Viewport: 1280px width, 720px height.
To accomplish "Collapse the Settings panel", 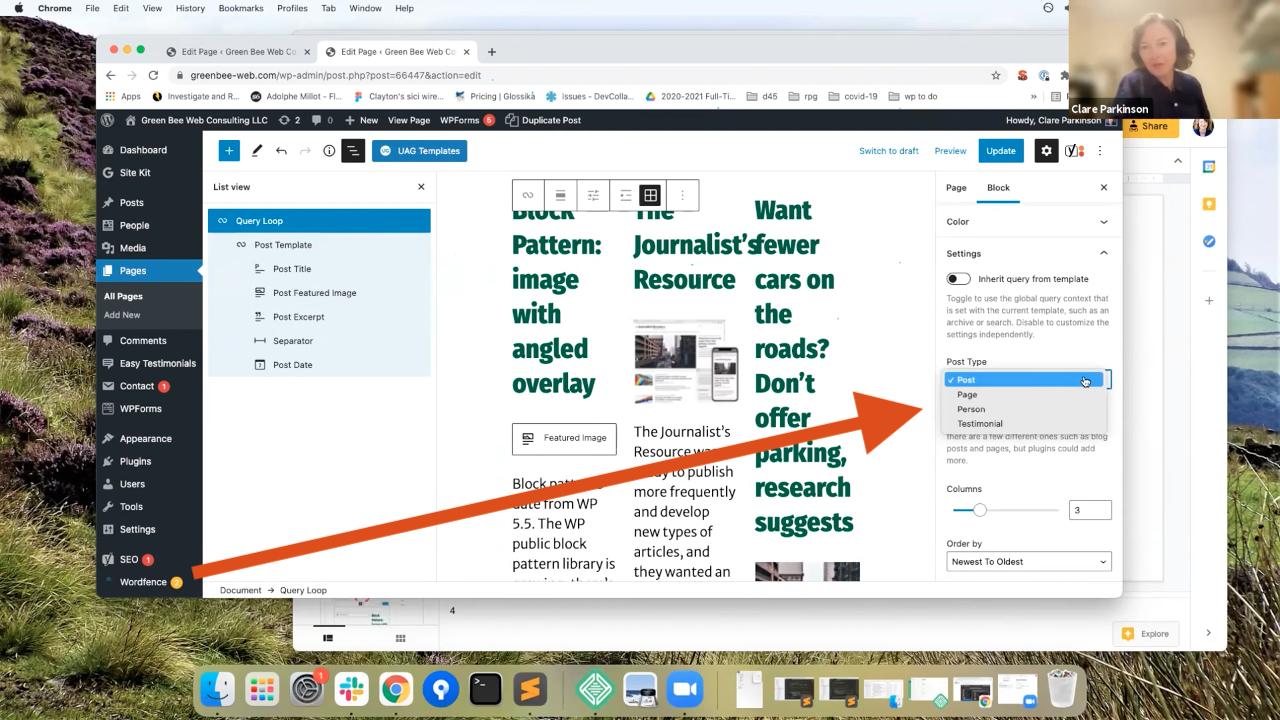I will [x=1028, y=253].
